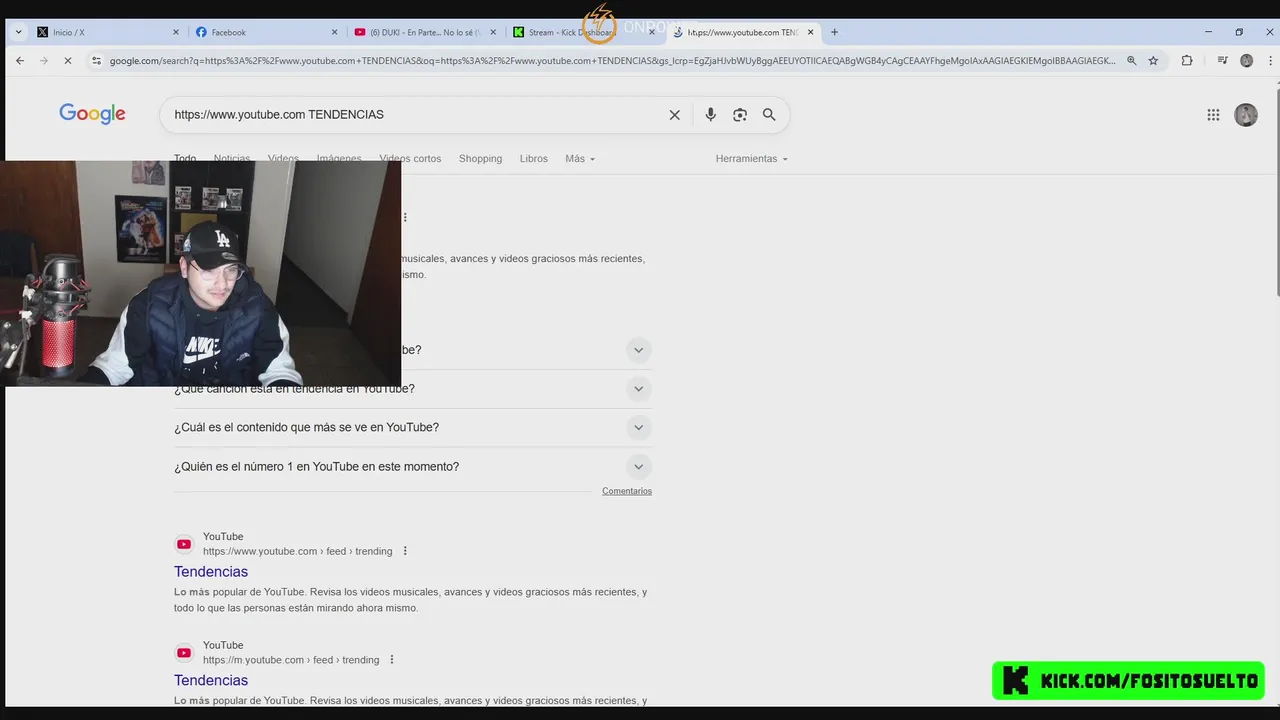Viewport: 1280px width, 720px height.
Task: Stop loading the current page
Action: pos(67,61)
